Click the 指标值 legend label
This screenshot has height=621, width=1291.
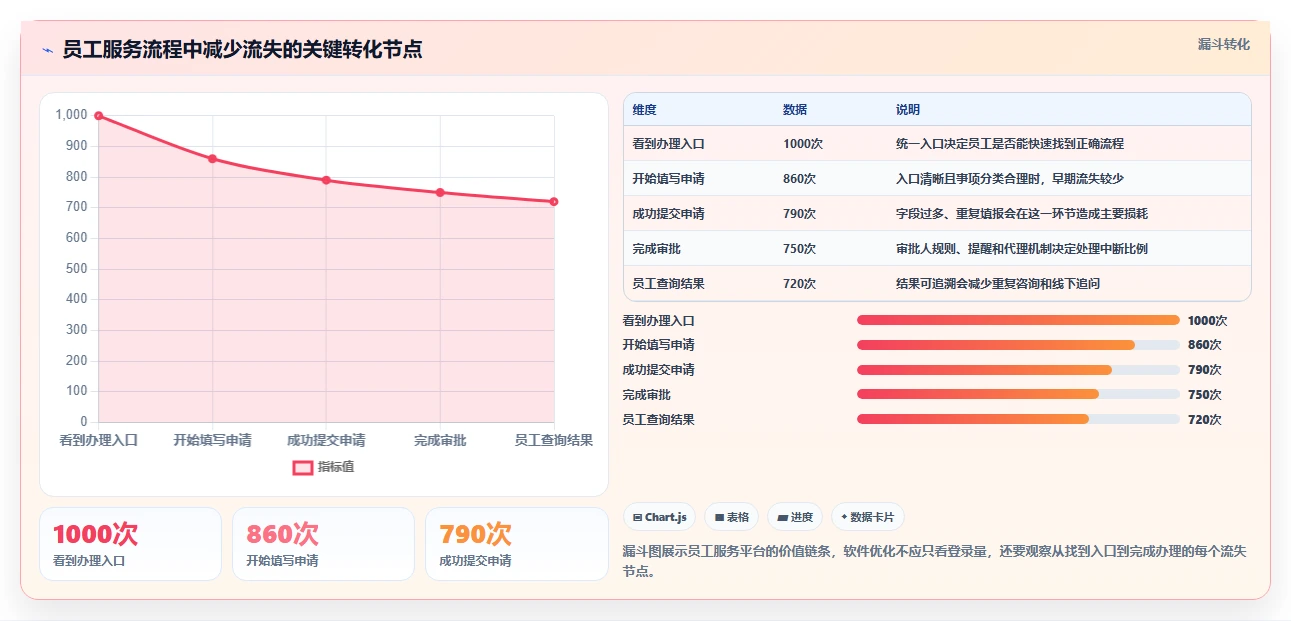tap(336, 467)
